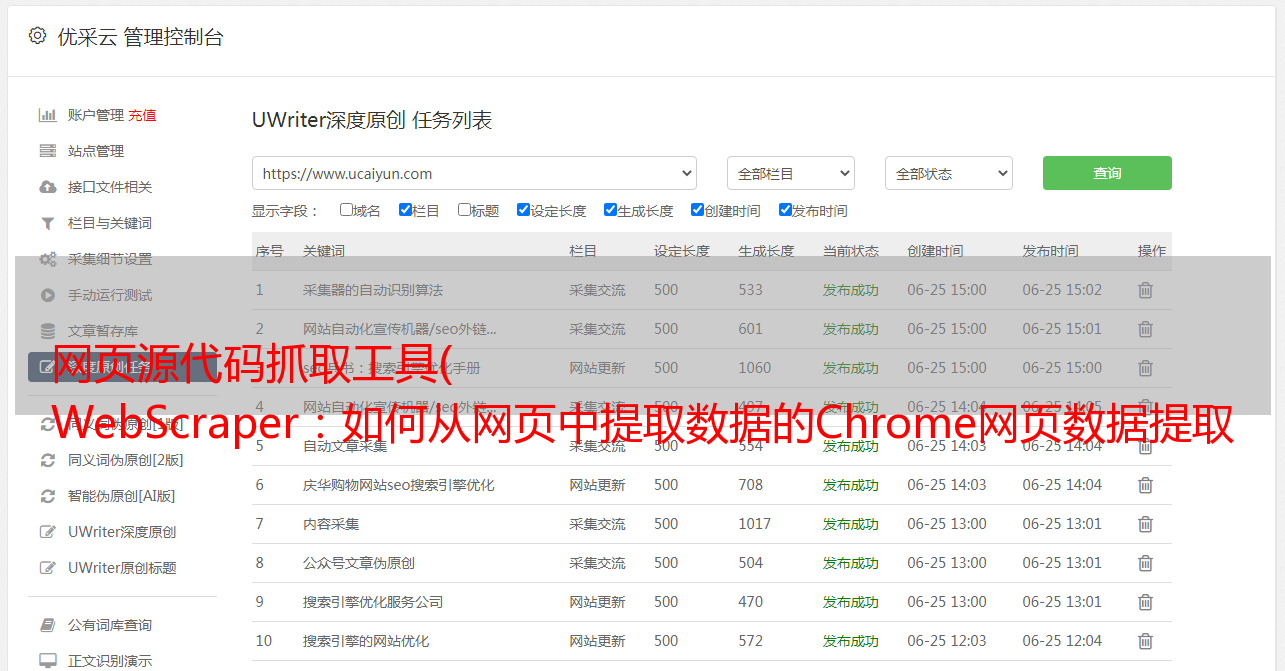Click the green 查询 button
The image size is (1285, 671).
click(x=1107, y=173)
